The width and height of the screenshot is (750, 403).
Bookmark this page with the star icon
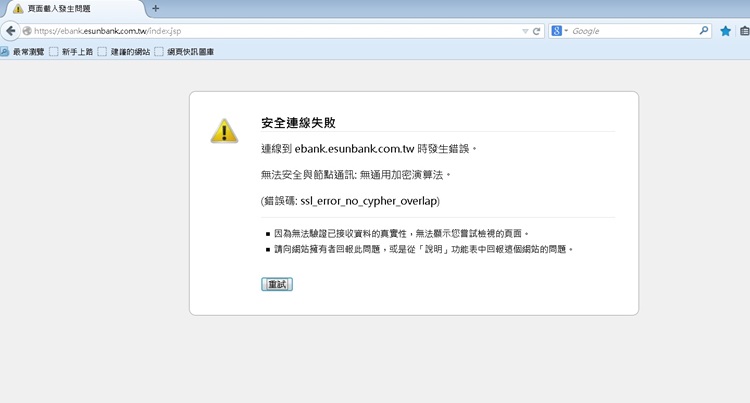coord(726,31)
